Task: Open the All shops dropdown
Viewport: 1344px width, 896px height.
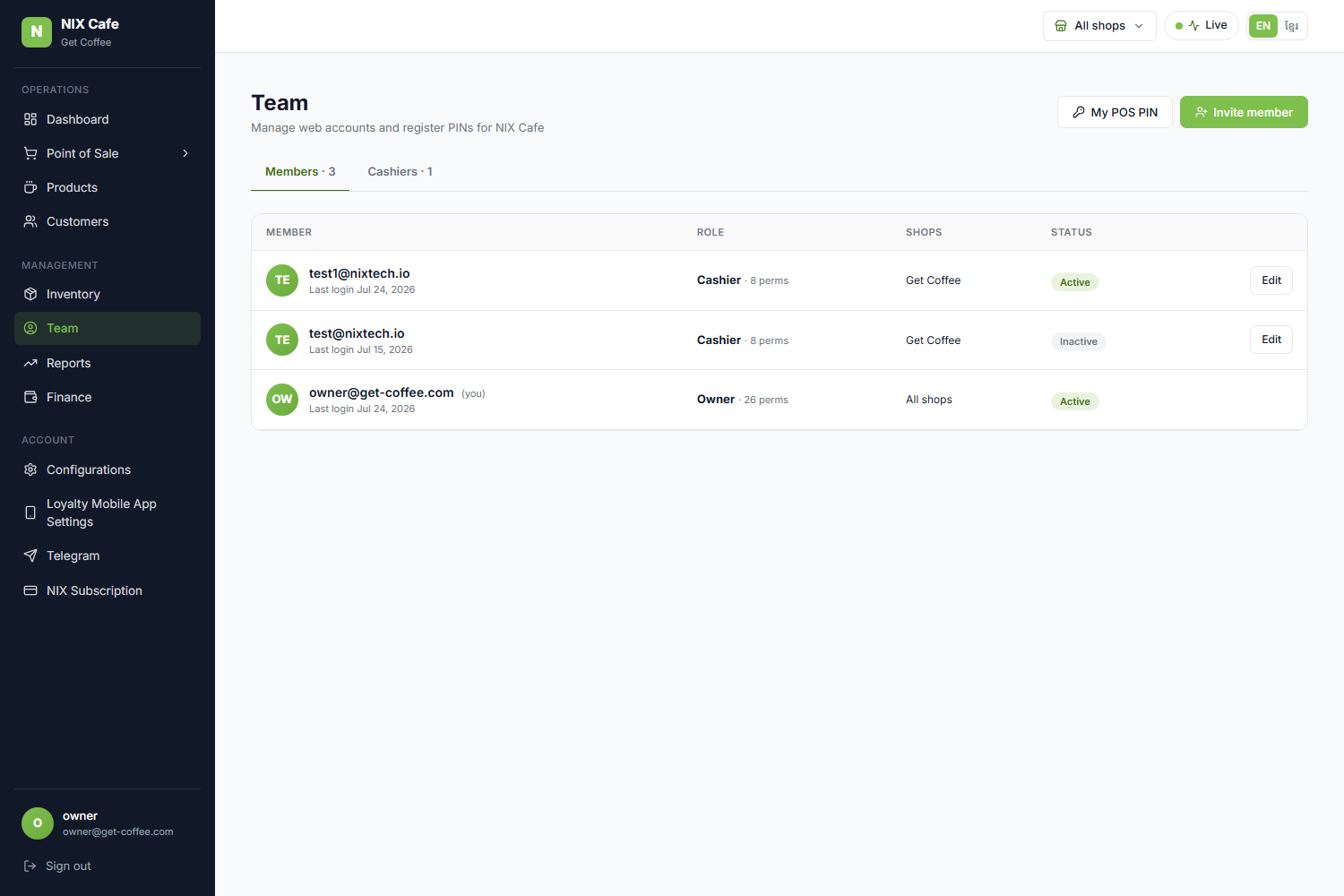Action: click(x=1099, y=26)
